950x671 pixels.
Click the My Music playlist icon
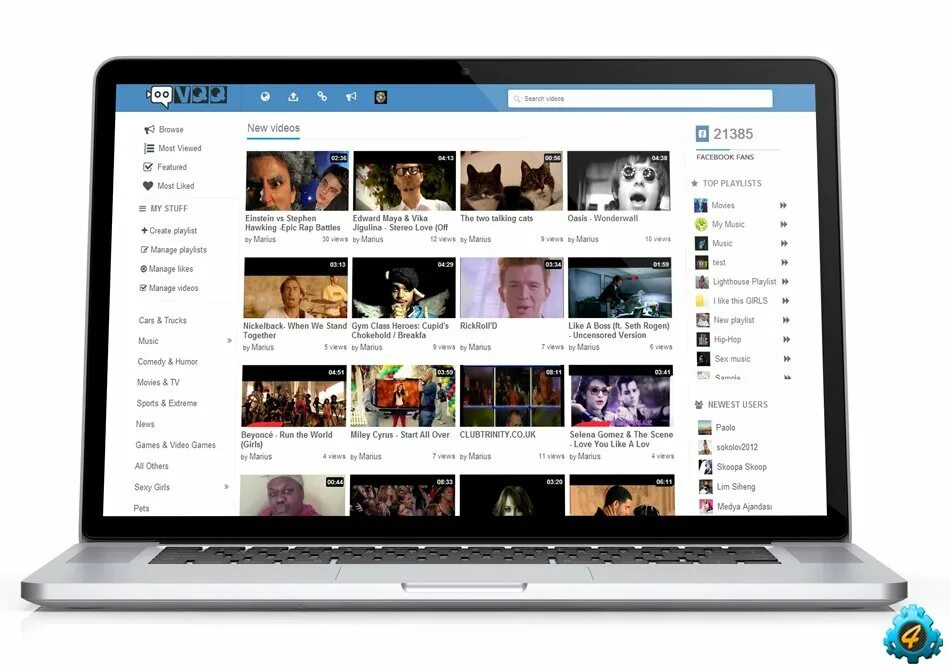(701, 224)
